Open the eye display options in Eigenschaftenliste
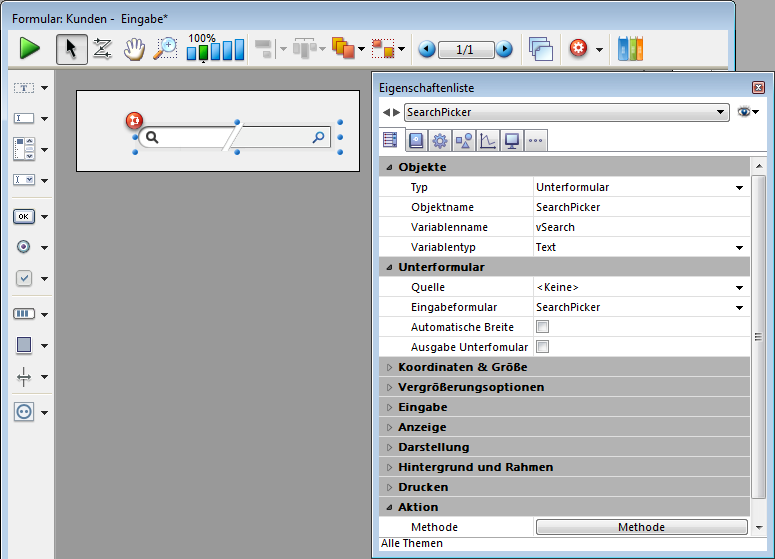Image resolution: width=775 pixels, height=559 pixels. tap(747, 113)
